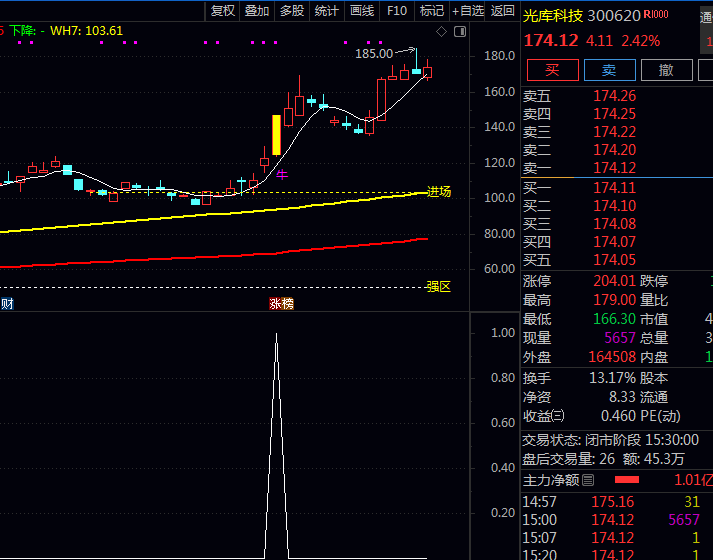The width and height of the screenshot is (713, 560).
Task: Activate the 画线 drawing tool
Action: click(x=362, y=11)
